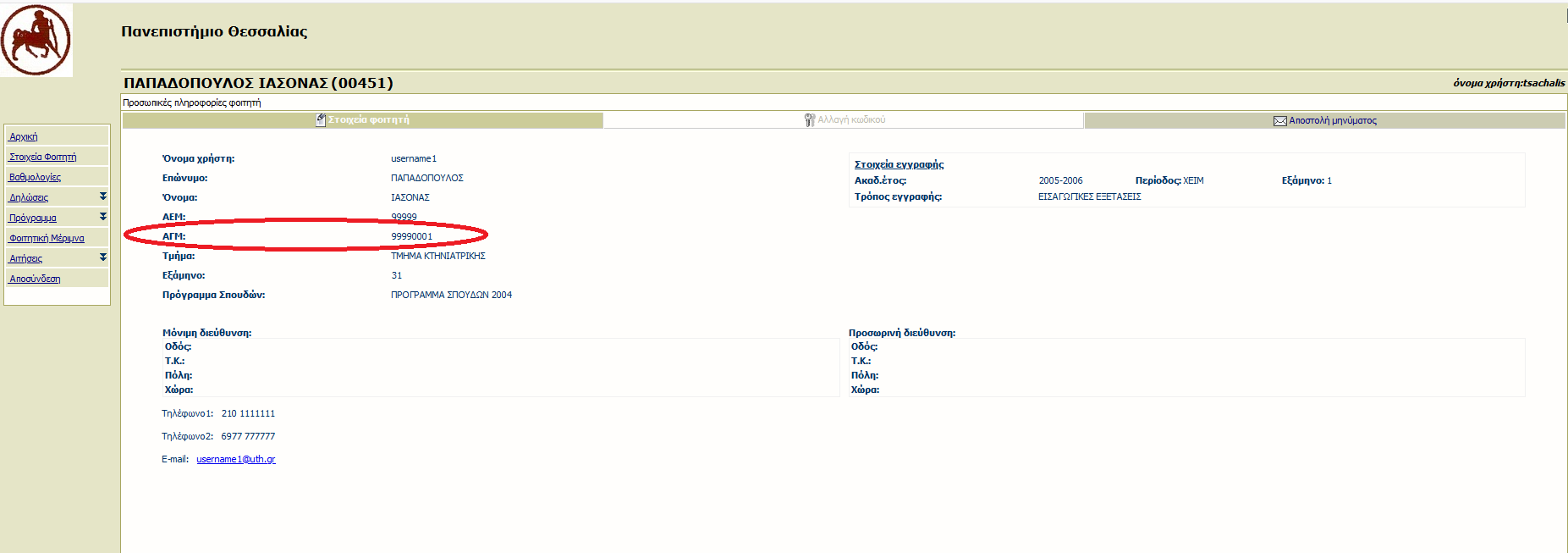
Task: Expand the Δηλώσεις submenu arrow
Action: [103, 196]
